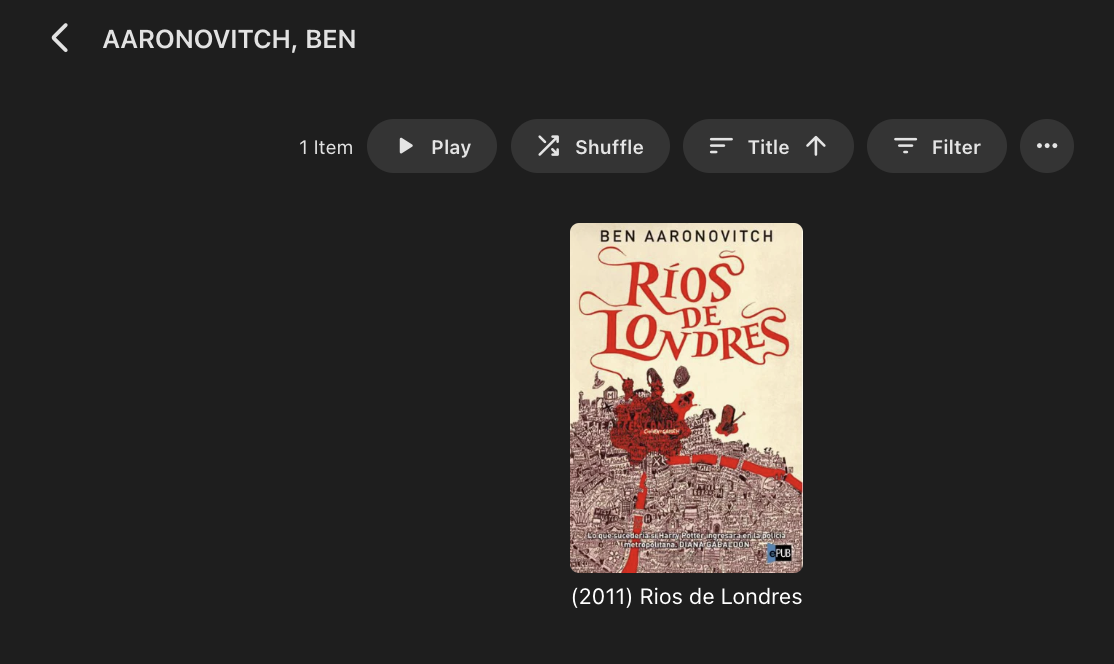Viewport: 1114px width, 664px height.
Task: Click the ePub badge on the cover
Action: [x=780, y=552]
